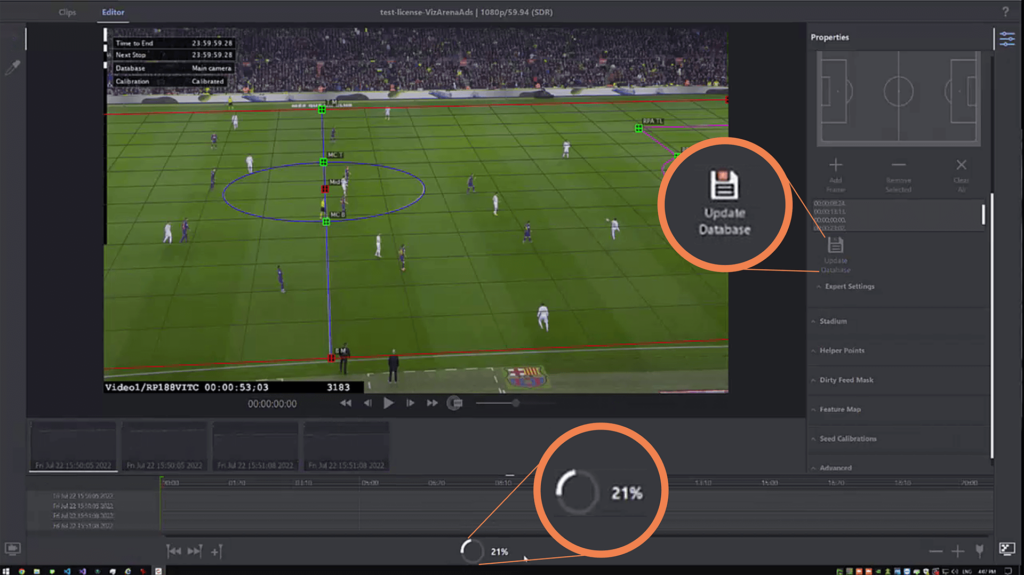Click the Clear All X icon
This screenshot has height=575, width=1024.
coord(961,165)
